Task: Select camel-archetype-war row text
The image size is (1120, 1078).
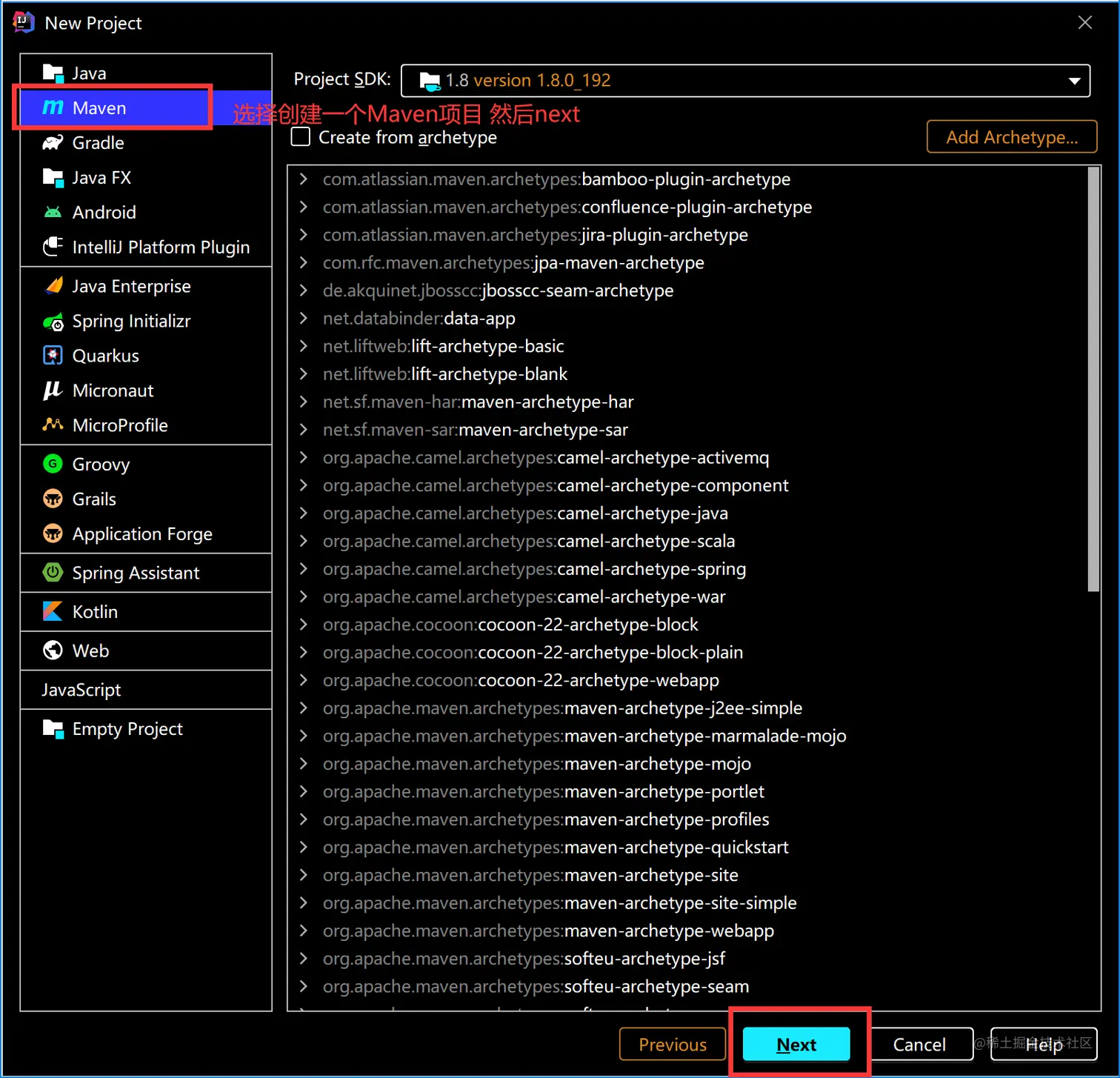Action: [524, 597]
